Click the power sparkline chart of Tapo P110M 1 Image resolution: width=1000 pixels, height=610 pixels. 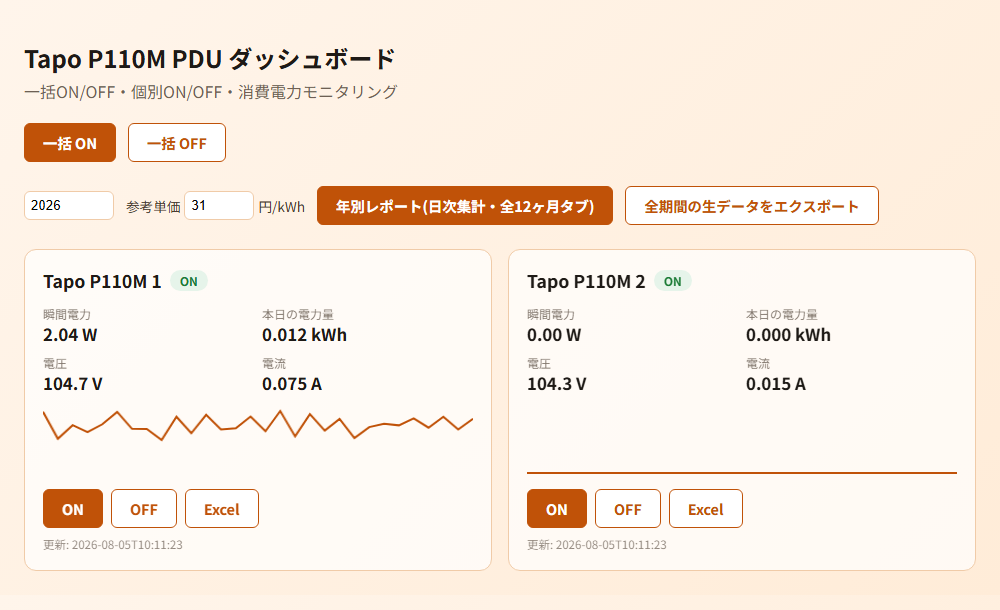[x=258, y=425]
